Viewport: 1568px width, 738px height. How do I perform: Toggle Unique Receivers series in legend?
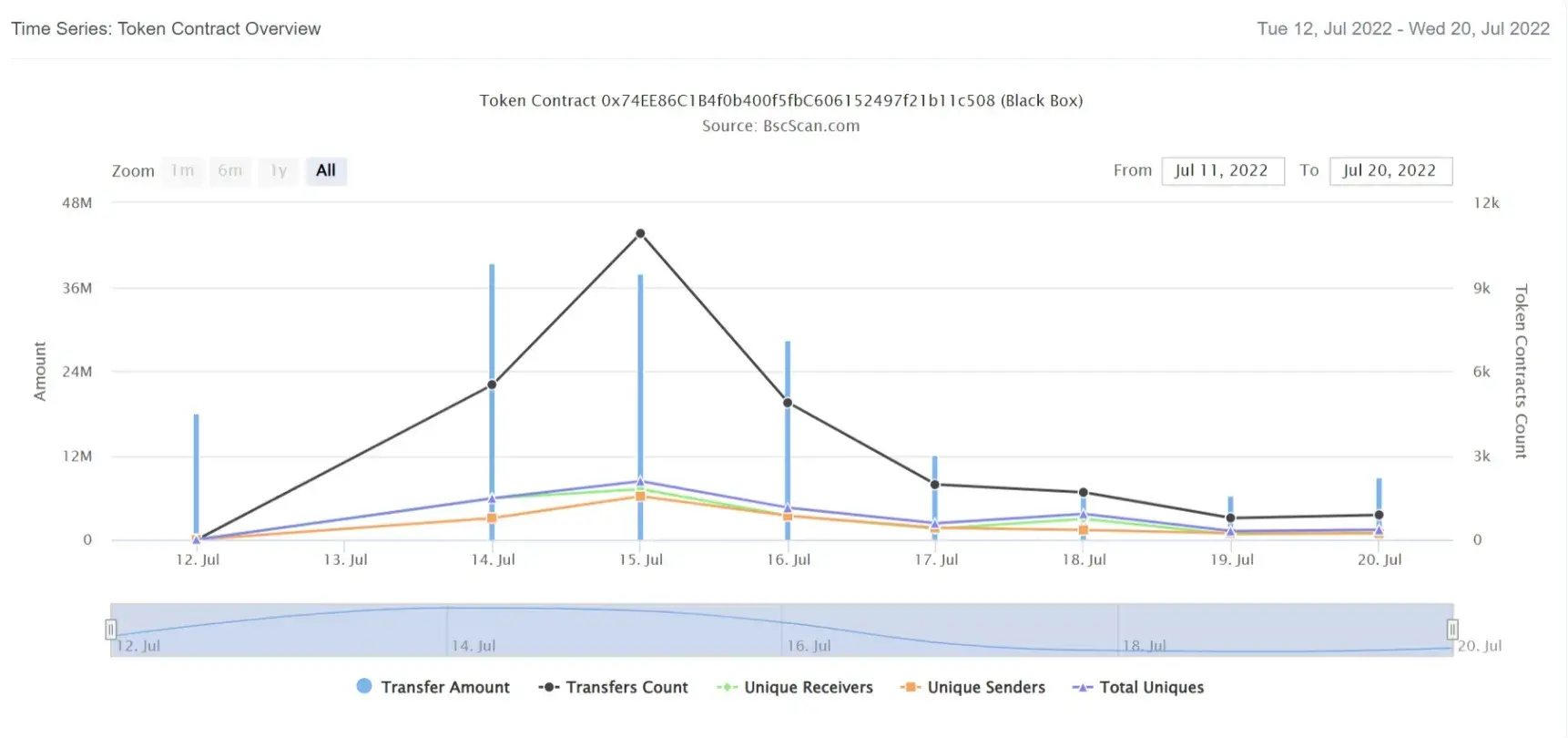(795, 687)
